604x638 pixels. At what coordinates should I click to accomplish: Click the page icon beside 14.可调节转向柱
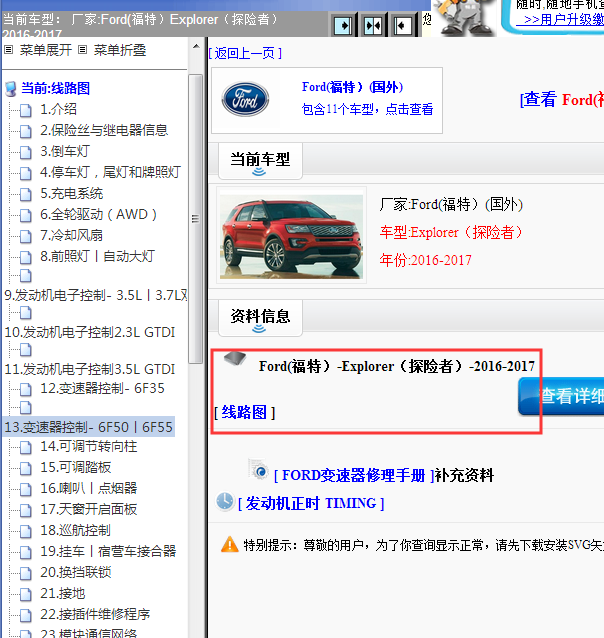(25, 448)
